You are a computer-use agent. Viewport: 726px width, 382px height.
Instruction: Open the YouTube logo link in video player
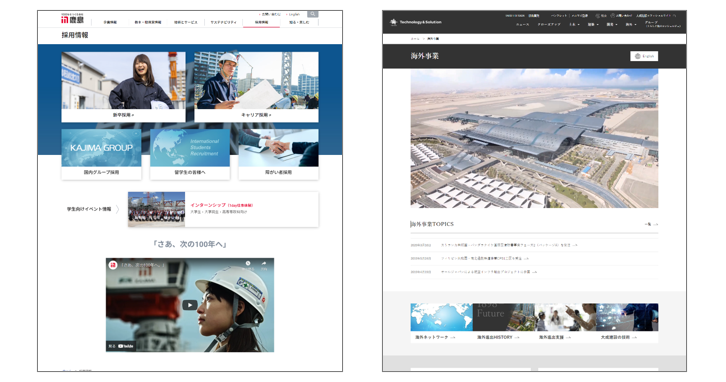pyautogui.click(x=125, y=346)
